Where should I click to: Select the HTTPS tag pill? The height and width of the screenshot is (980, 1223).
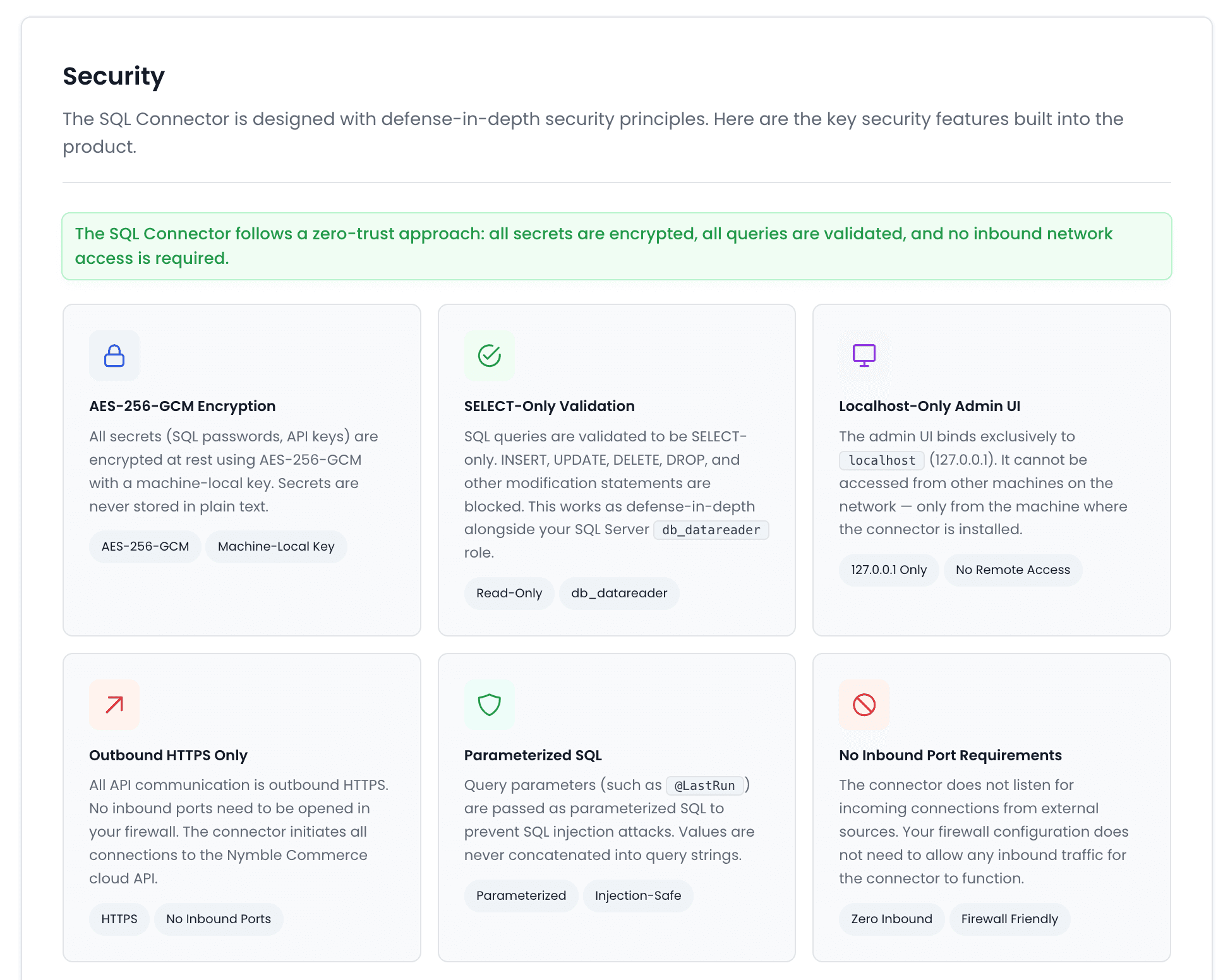(x=119, y=919)
